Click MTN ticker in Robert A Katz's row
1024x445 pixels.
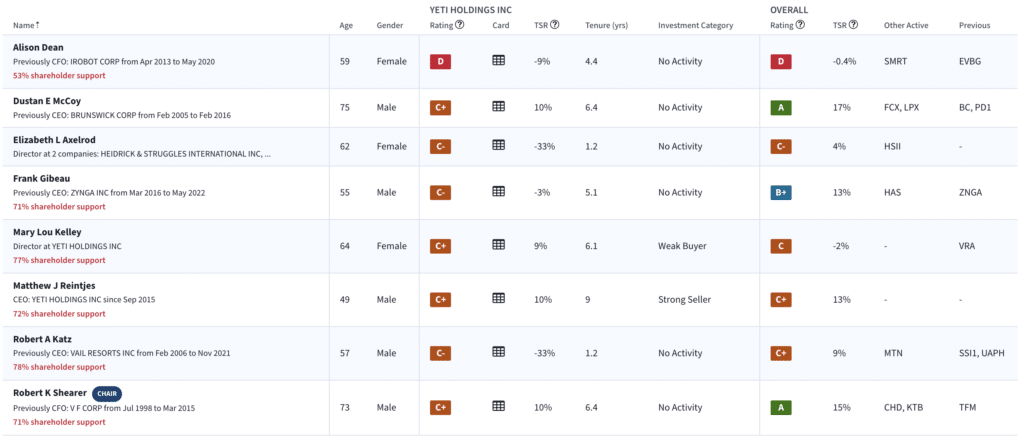pos(893,354)
